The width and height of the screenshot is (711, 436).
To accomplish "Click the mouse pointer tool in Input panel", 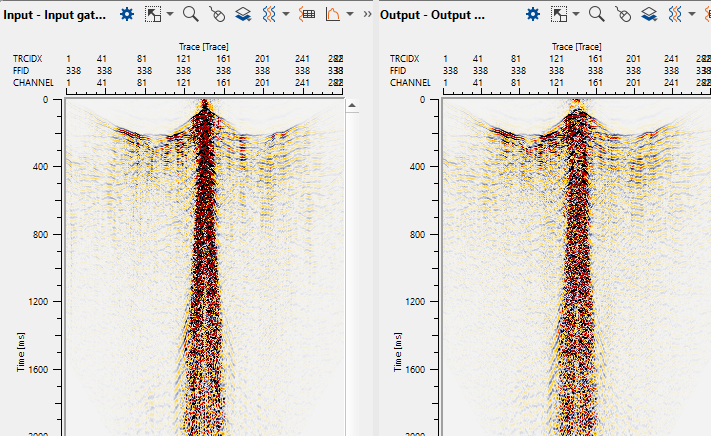I will coord(217,14).
